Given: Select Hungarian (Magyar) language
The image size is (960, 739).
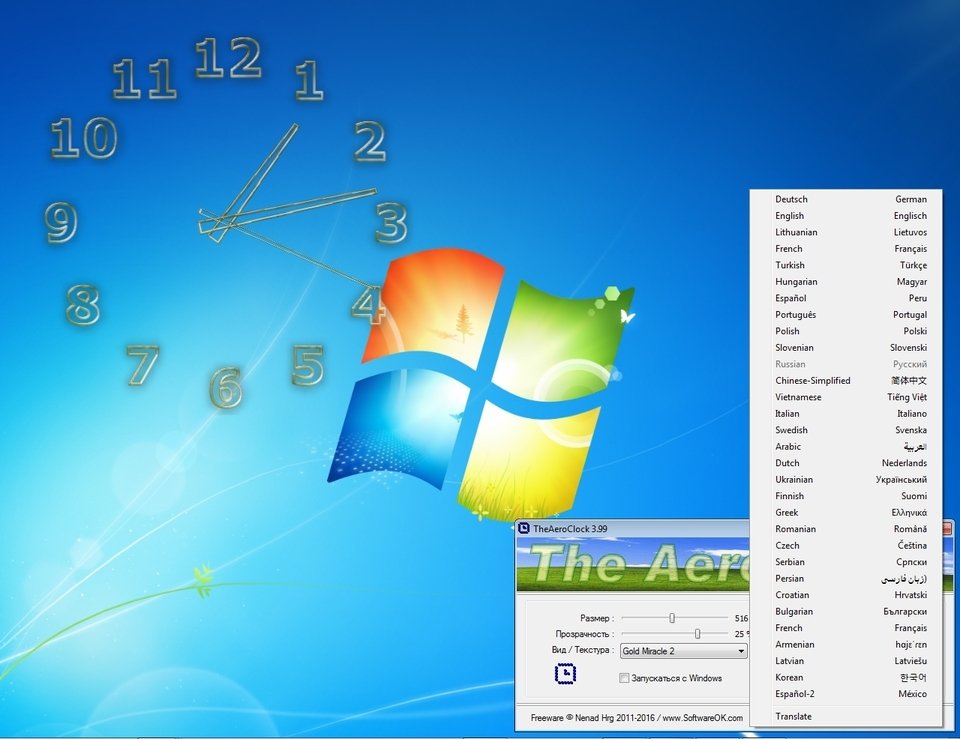Looking at the screenshot, I should pyautogui.click(x=846, y=282).
